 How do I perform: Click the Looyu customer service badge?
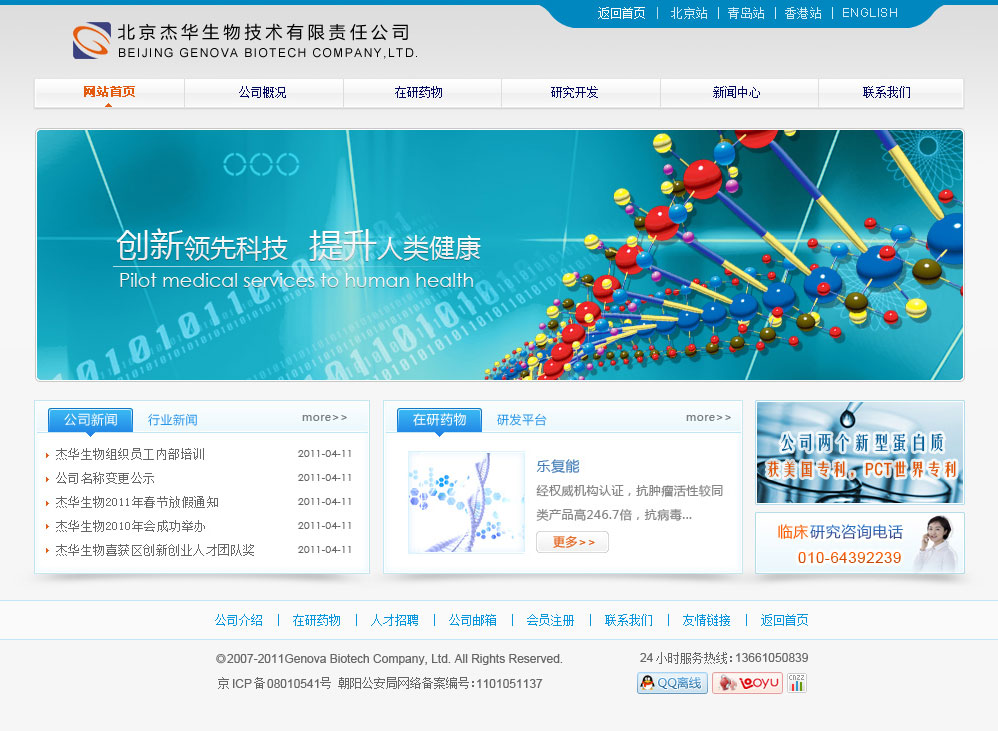747,683
